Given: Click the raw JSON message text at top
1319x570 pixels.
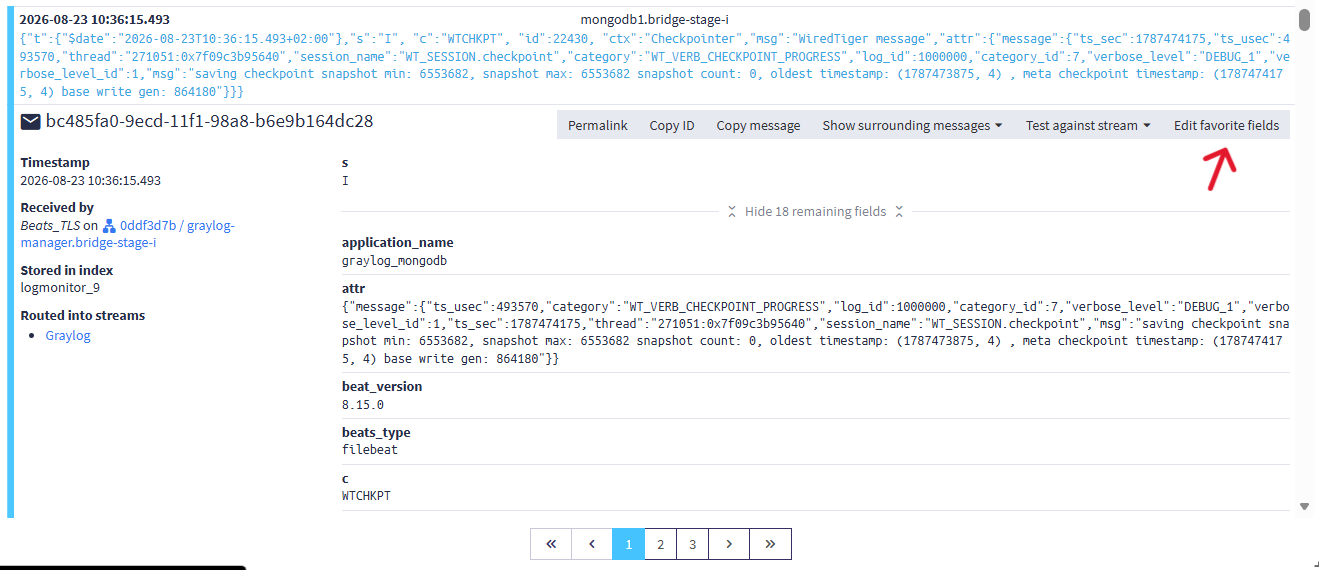Looking at the screenshot, I should [x=654, y=65].
